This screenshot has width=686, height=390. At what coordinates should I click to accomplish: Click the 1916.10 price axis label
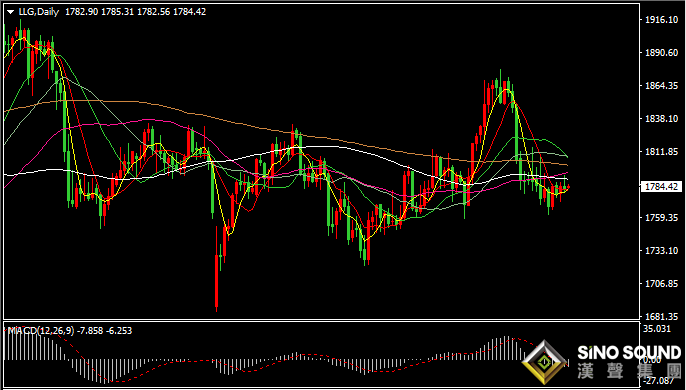click(662, 20)
